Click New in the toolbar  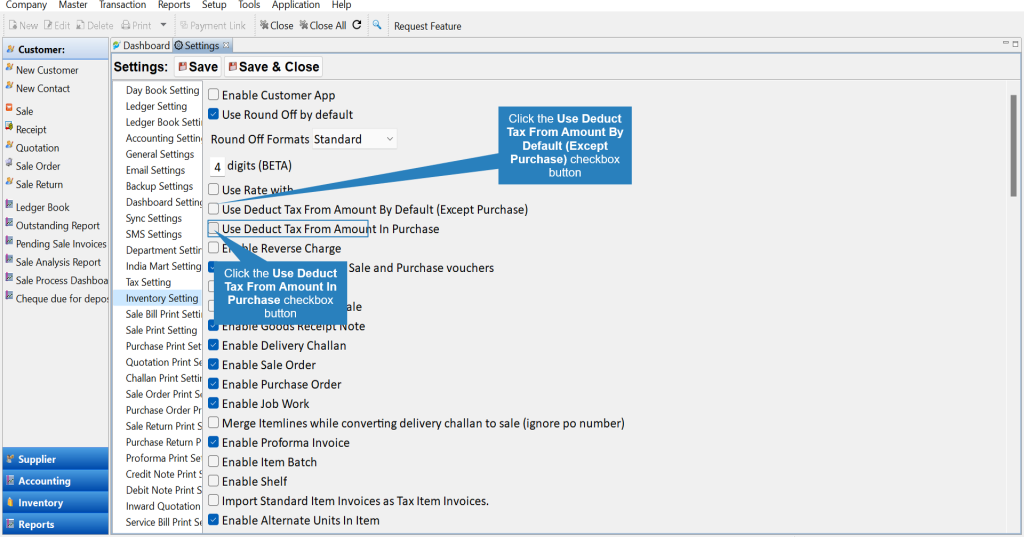coord(23,25)
